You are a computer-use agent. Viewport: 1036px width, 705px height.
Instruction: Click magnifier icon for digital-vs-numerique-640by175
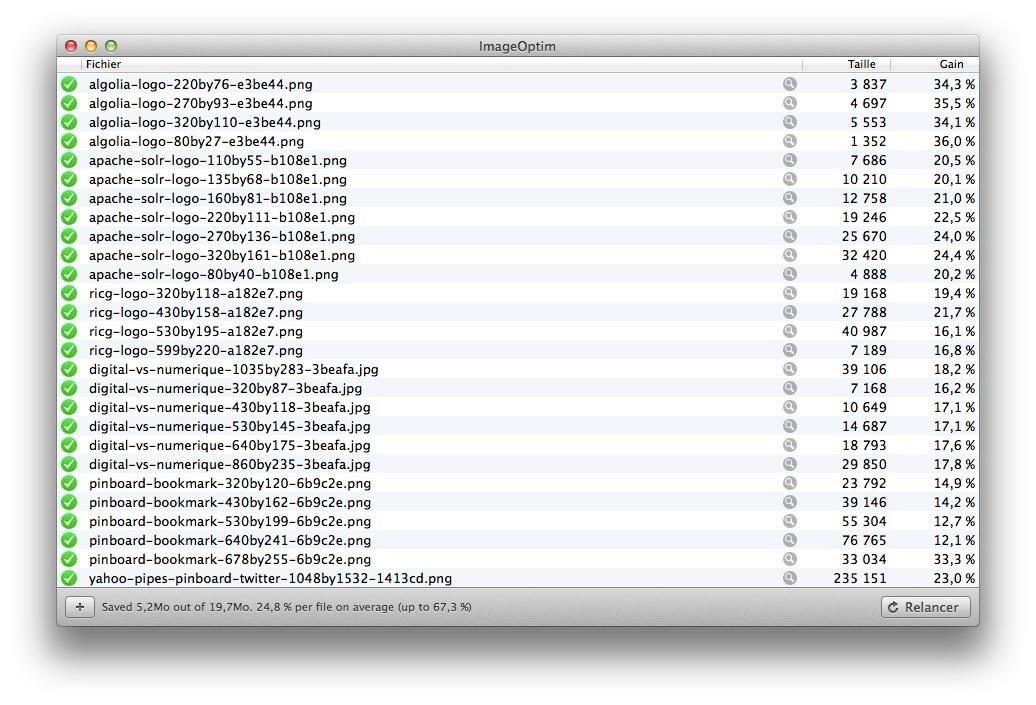(x=790, y=445)
